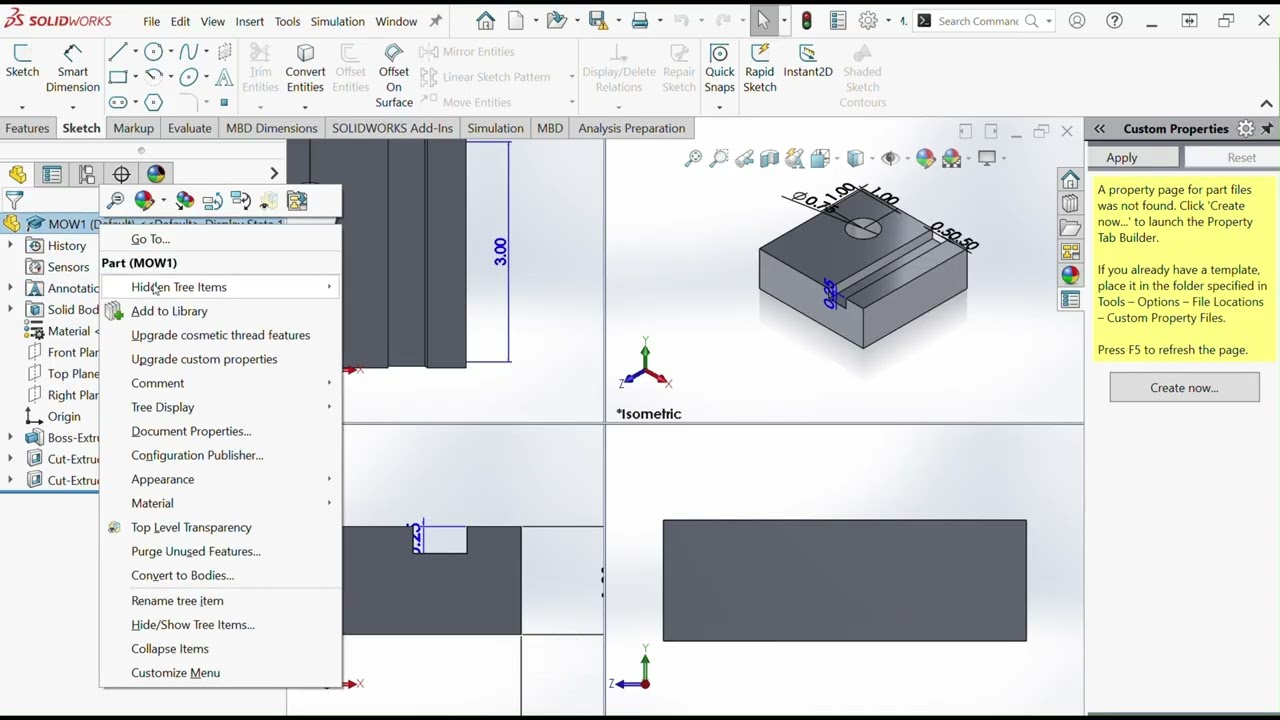Image resolution: width=1280 pixels, height=720 pixels.
Task: Switch to the MBD Dimensions tab
Action: 271,128
